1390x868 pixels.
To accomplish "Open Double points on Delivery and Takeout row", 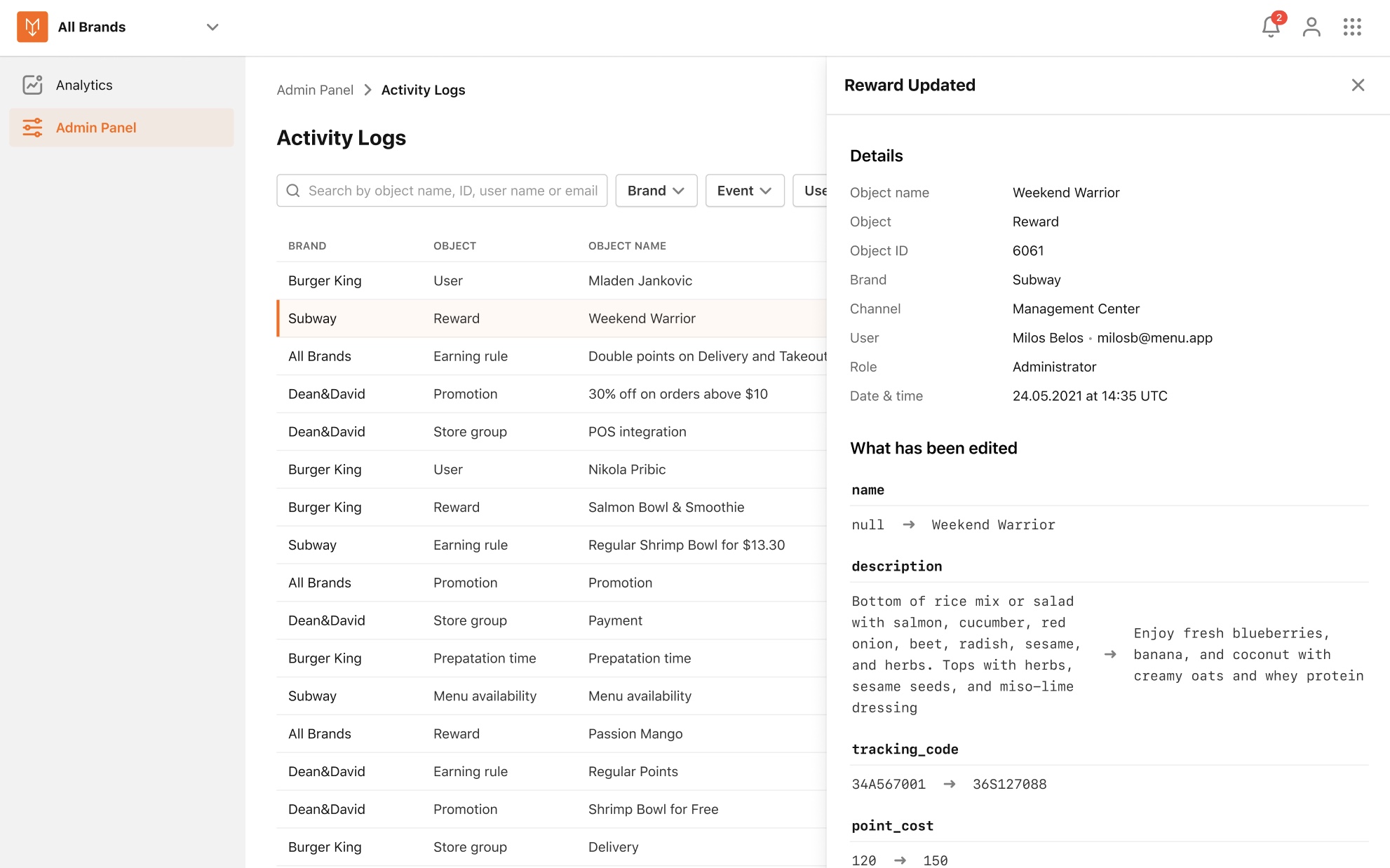I will [x=551, y=356].
